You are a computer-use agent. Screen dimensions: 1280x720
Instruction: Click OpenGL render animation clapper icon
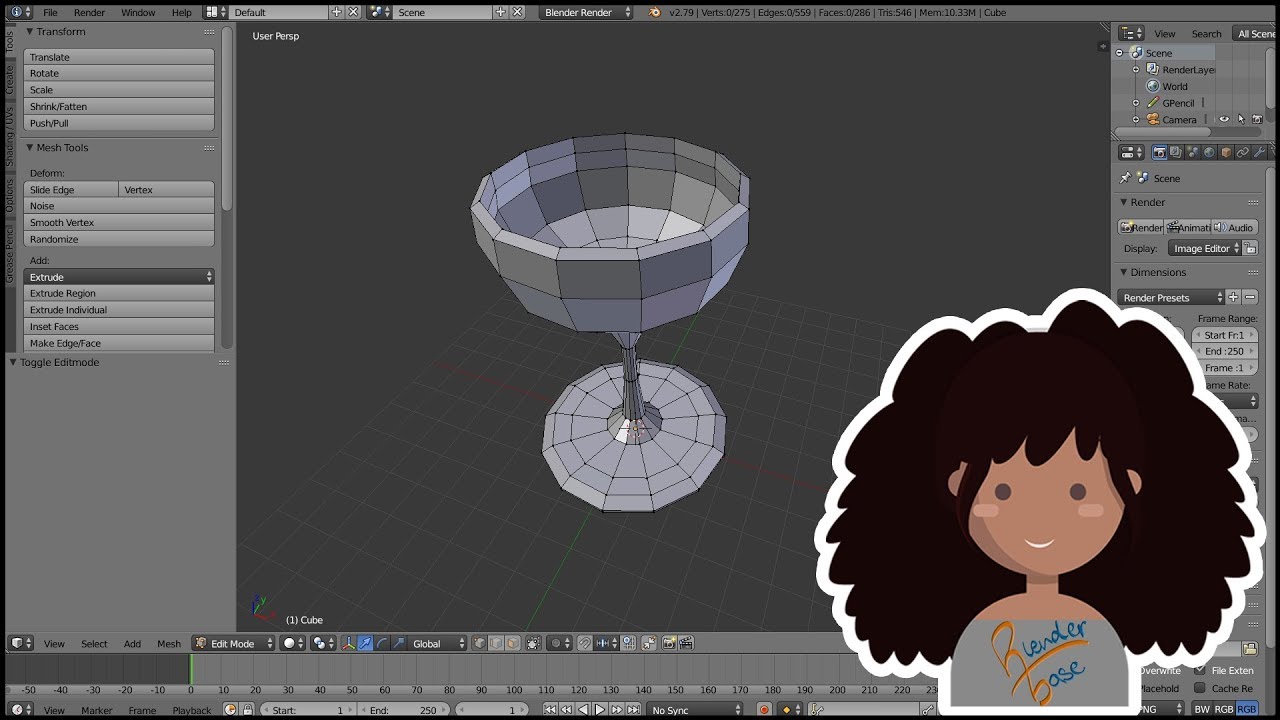[688, 643]
